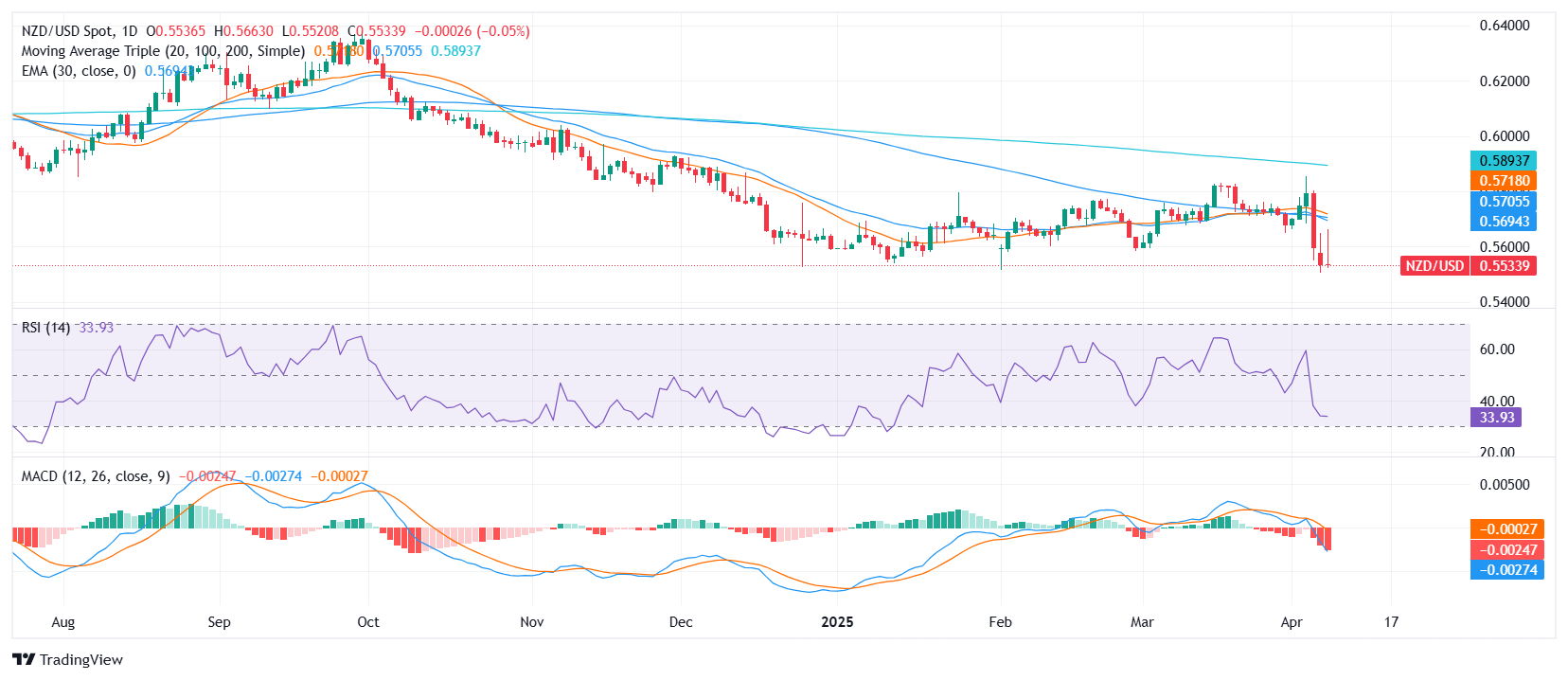Viewport: 1568px width, 680px height.
Task: Select the orange 0.57180 price label
Action: (x=1504, y=181)
